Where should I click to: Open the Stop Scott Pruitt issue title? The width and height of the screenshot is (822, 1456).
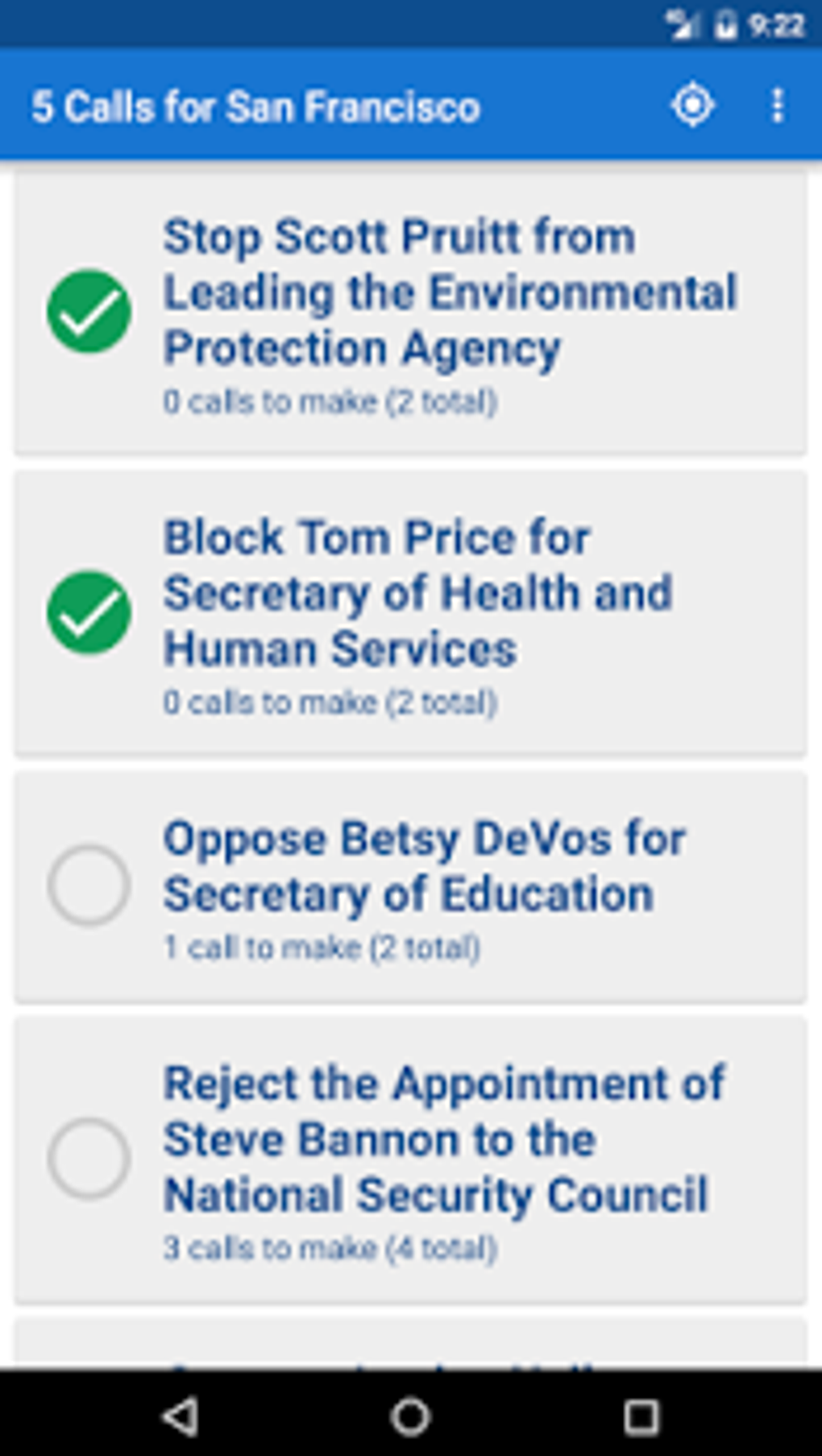(449, 292)
